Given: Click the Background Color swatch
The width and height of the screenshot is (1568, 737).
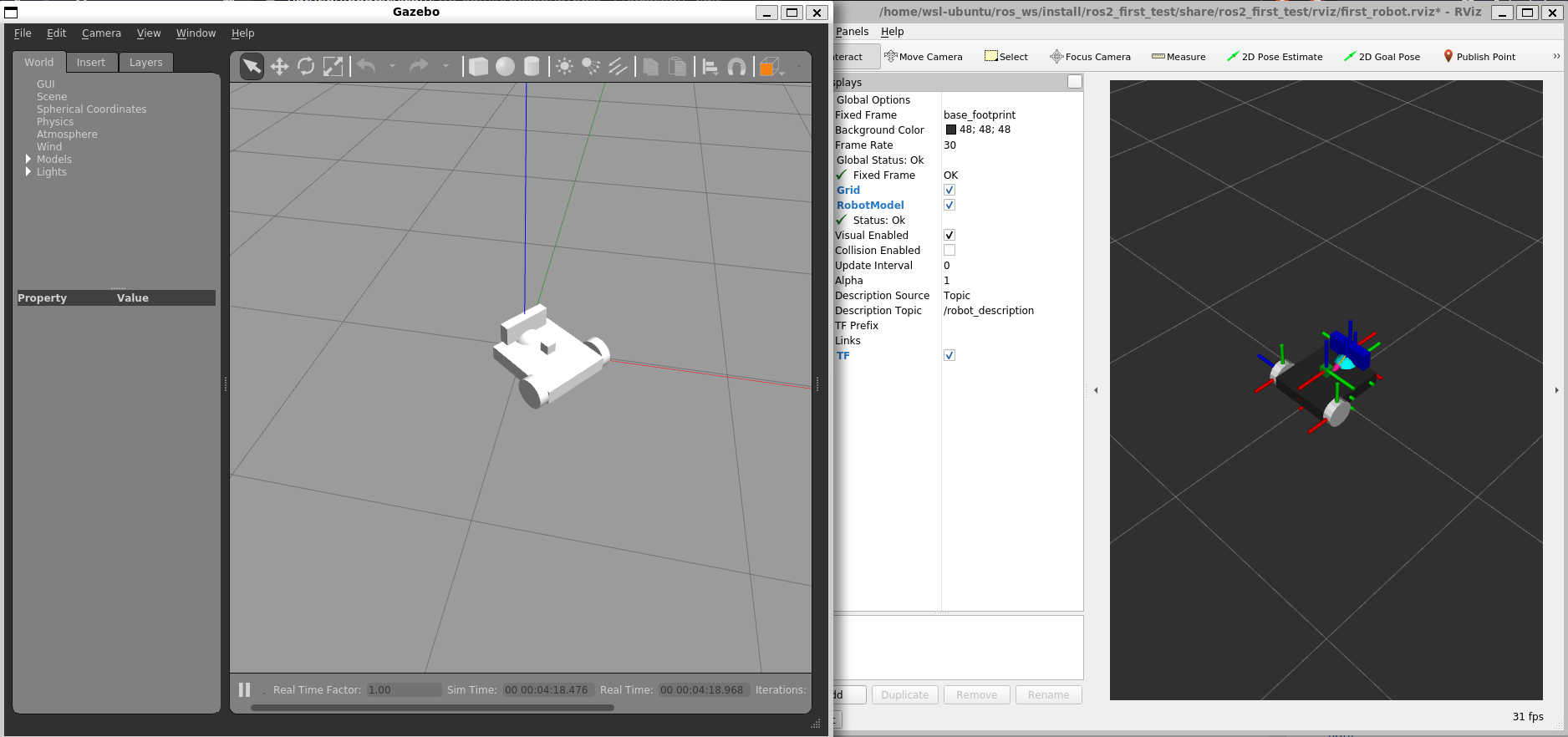Looking at the screenshot, I should pos(951,130).
